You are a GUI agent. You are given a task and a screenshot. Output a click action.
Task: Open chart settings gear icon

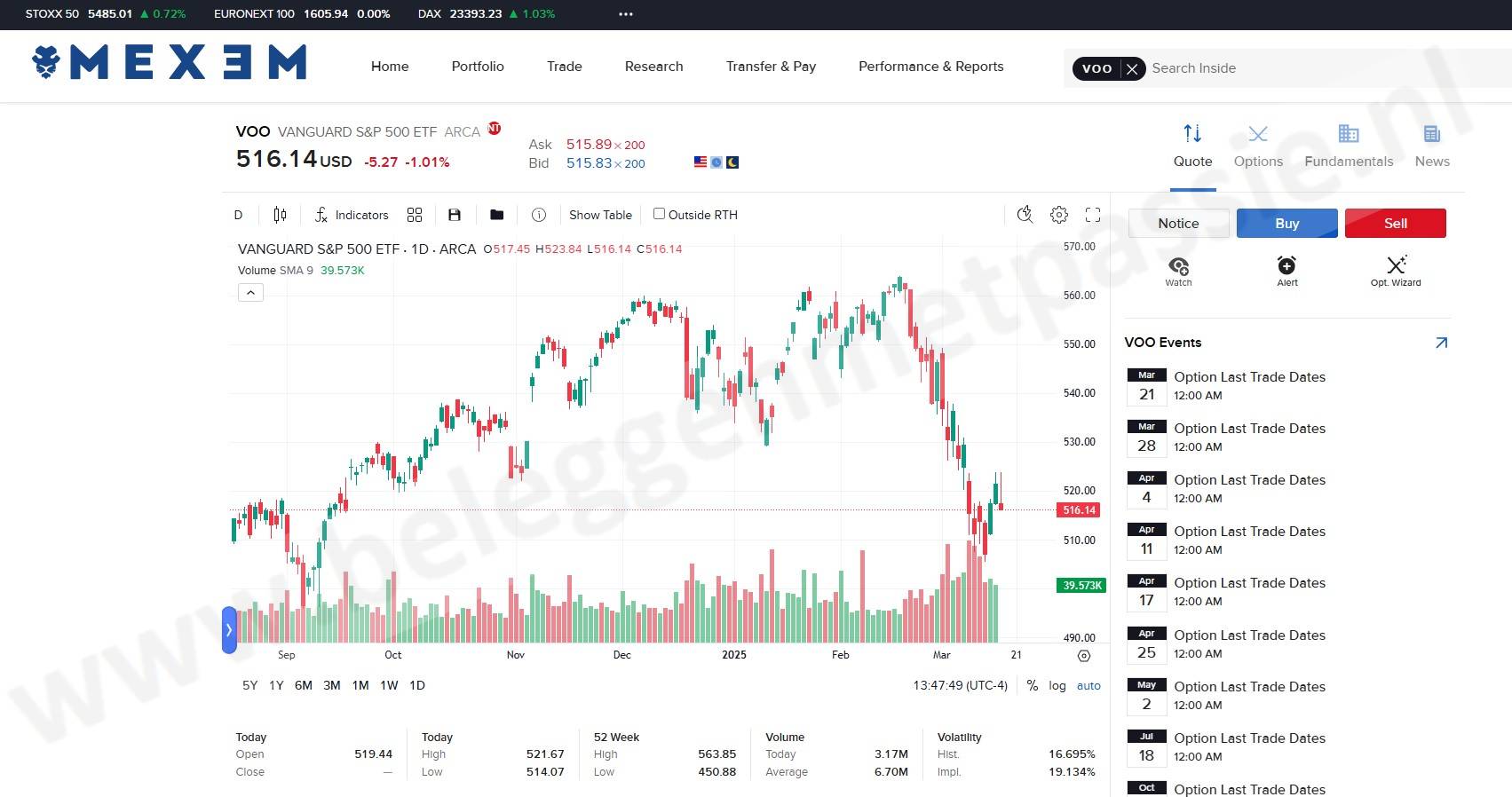[1059, 215]
